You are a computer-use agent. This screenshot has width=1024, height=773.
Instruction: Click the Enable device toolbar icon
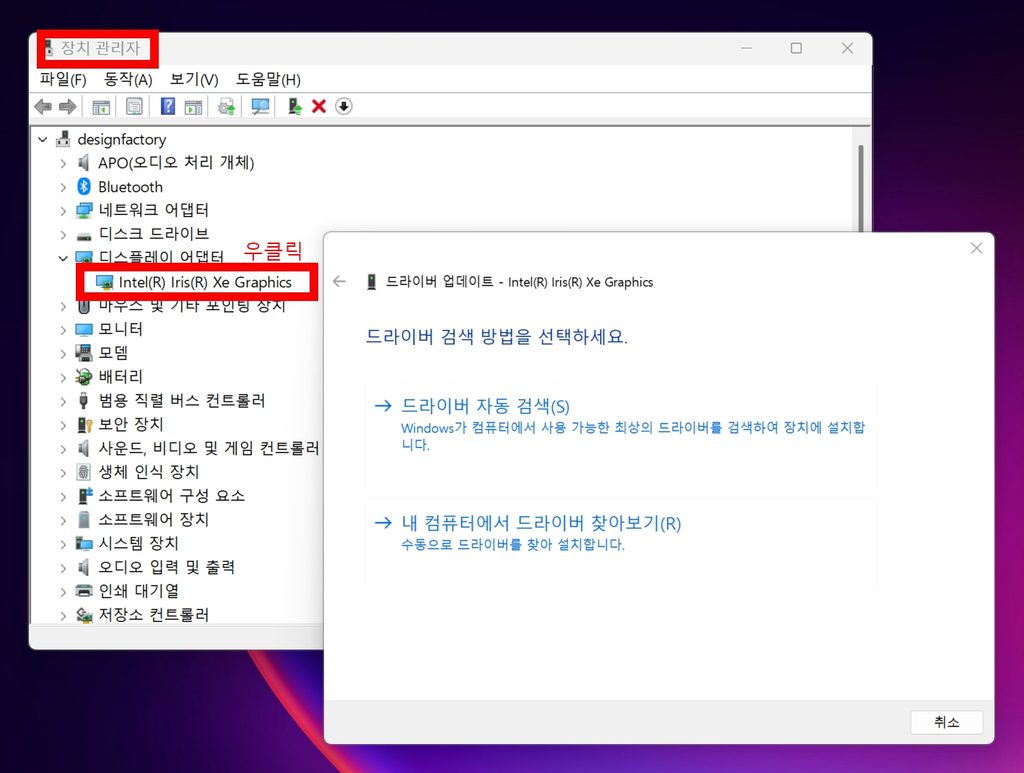point(295,106)
